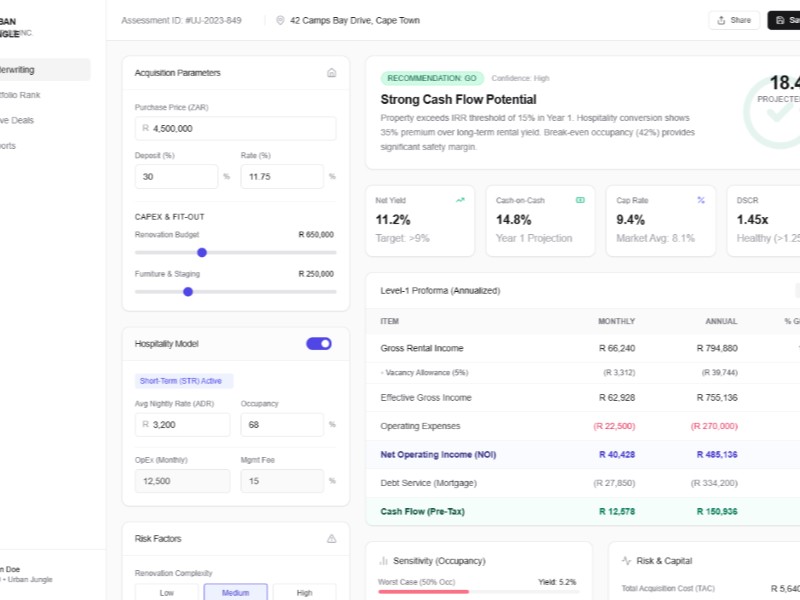Viewport: 800px width, 600px height.
Task: Click the Risk & Capital pulse icon
Action: [627, 561]
